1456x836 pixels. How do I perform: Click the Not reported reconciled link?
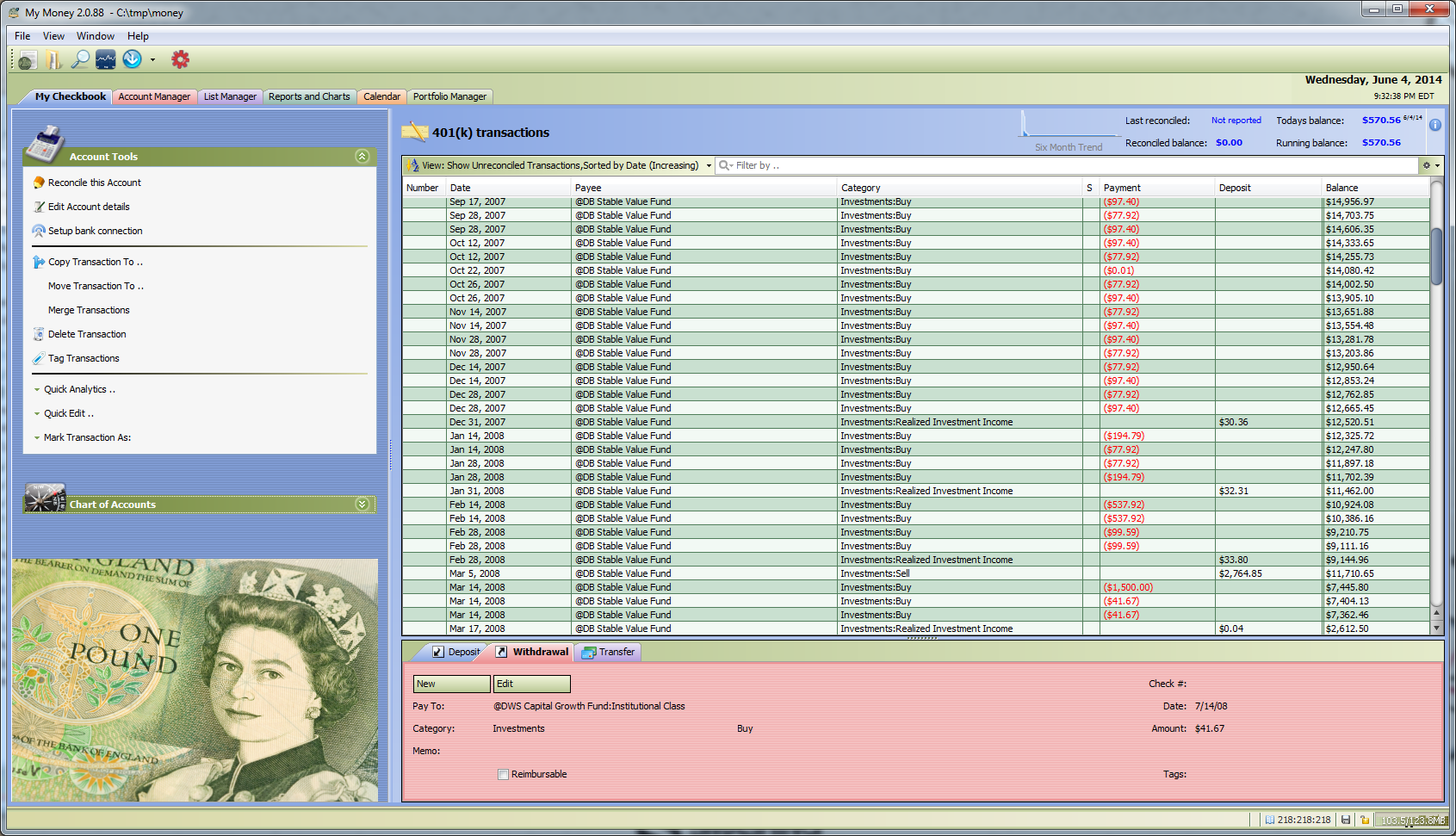[x=1236, y=121]
